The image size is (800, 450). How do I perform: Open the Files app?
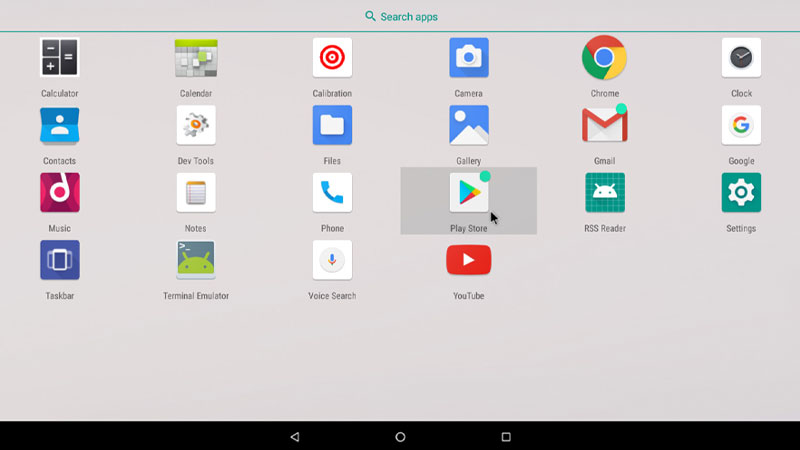332,125
